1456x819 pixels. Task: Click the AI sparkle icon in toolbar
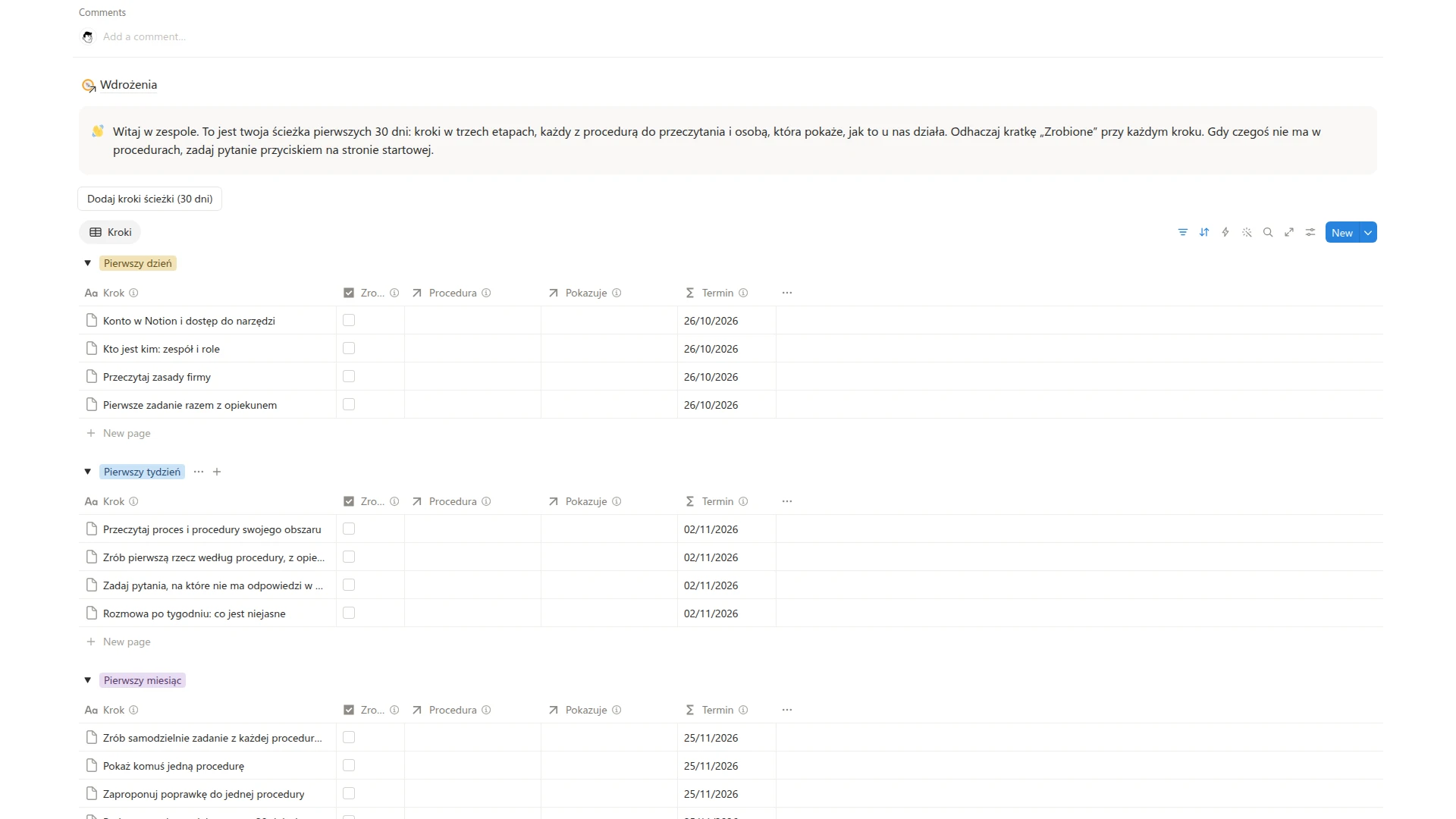tap(1246, 233)
